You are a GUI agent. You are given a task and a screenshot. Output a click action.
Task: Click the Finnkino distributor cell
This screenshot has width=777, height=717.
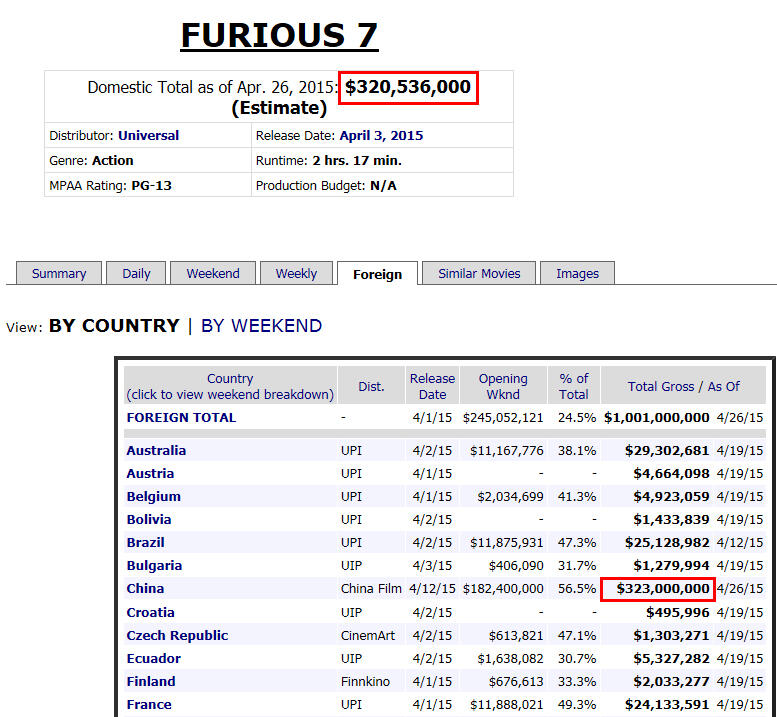tap(365, 681)
